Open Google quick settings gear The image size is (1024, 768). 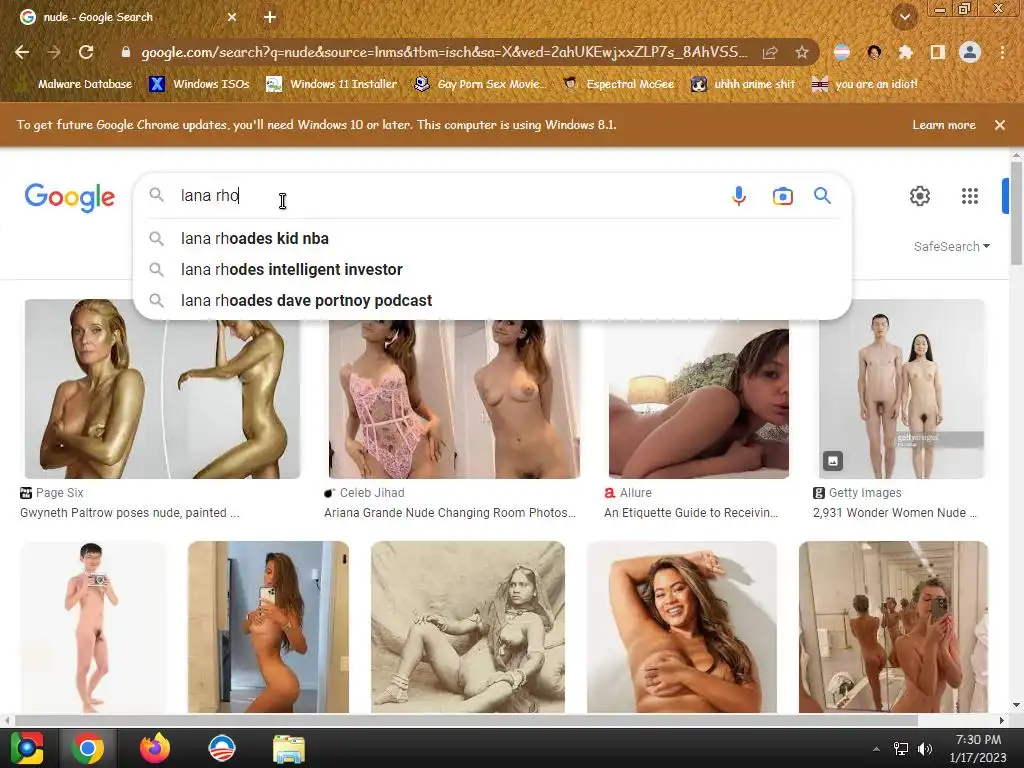click(x=920, y=196)
